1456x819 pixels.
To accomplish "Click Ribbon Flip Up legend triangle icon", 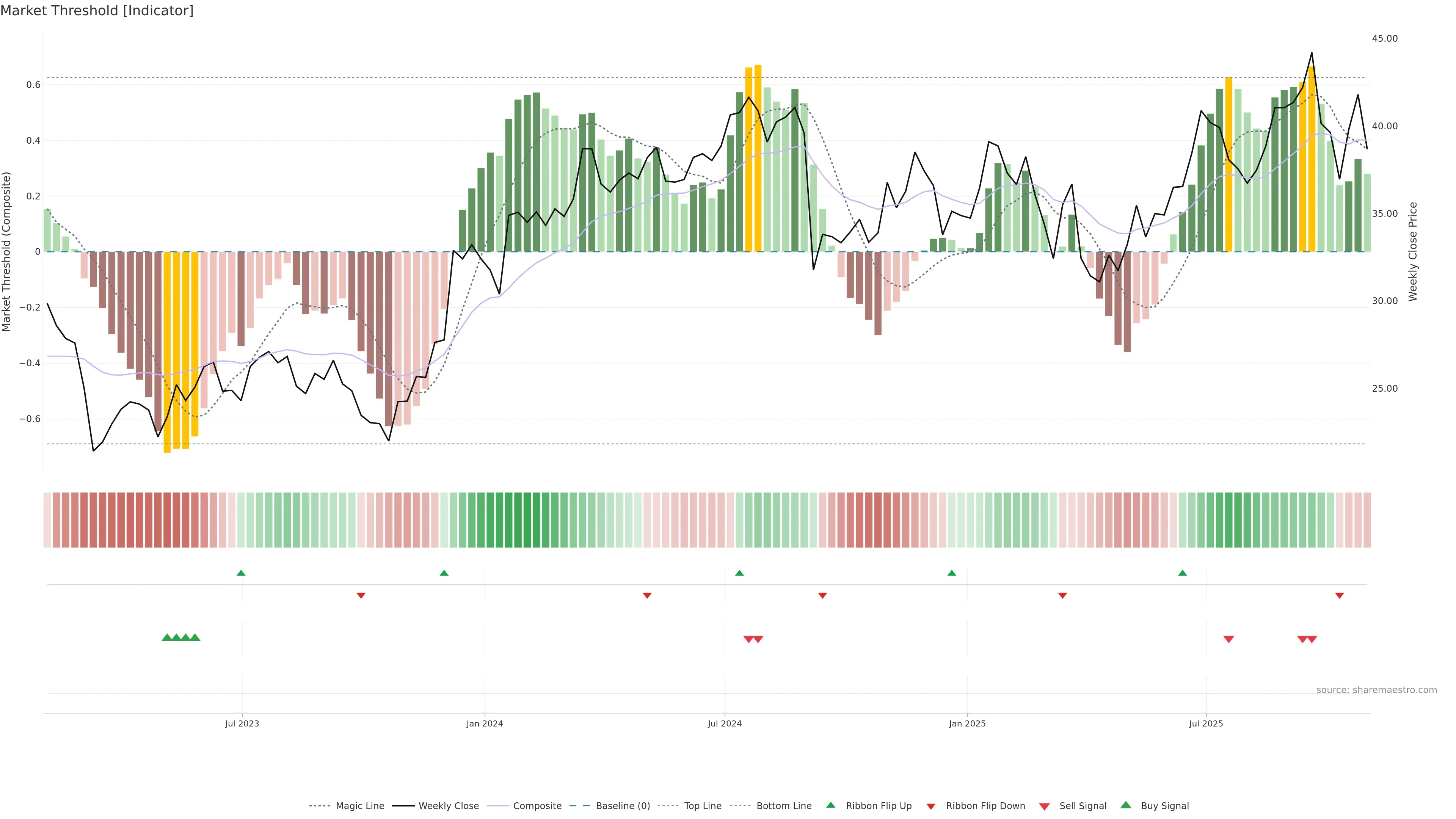I will [830, 805].
